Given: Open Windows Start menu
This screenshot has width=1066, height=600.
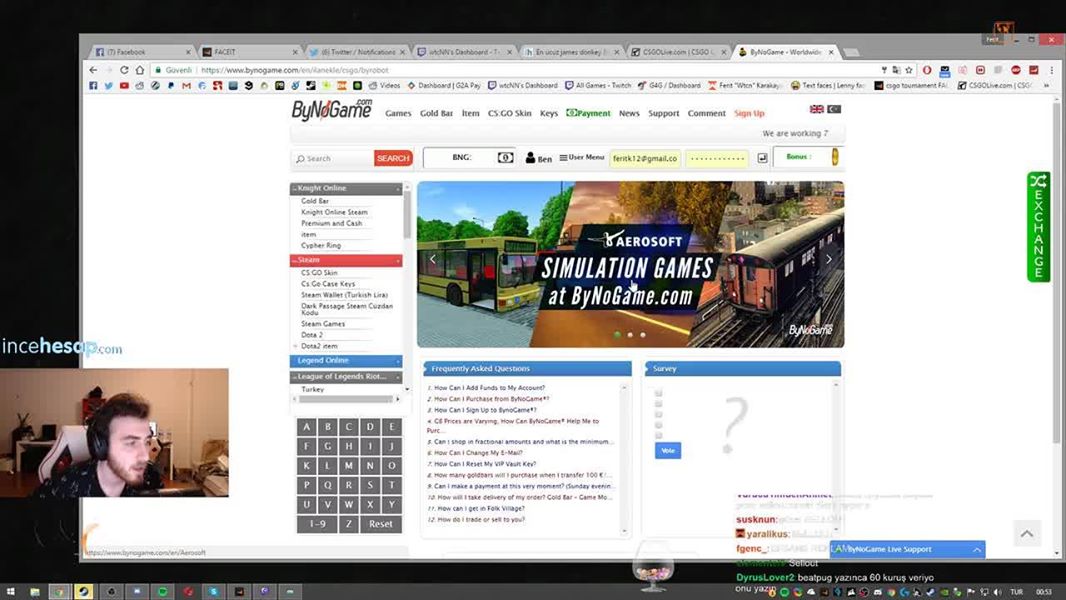Looking at the screenshot, I should tap(10, 591).
